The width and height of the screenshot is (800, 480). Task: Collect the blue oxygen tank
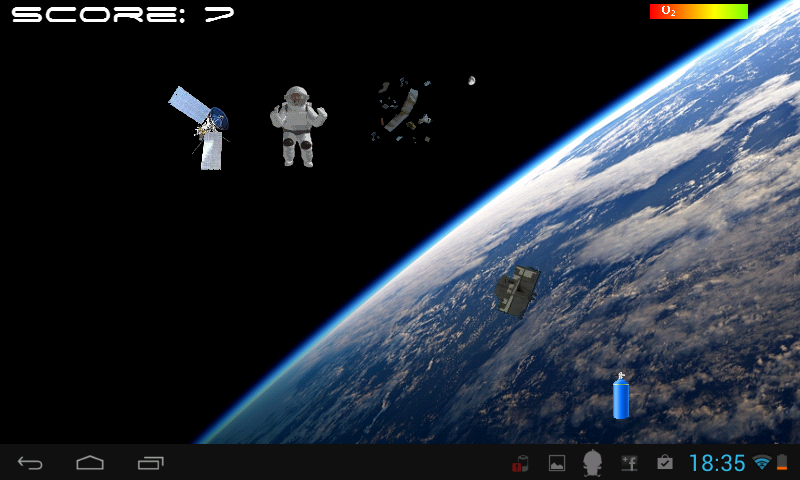pyautogui.click(x=621, y=397)
